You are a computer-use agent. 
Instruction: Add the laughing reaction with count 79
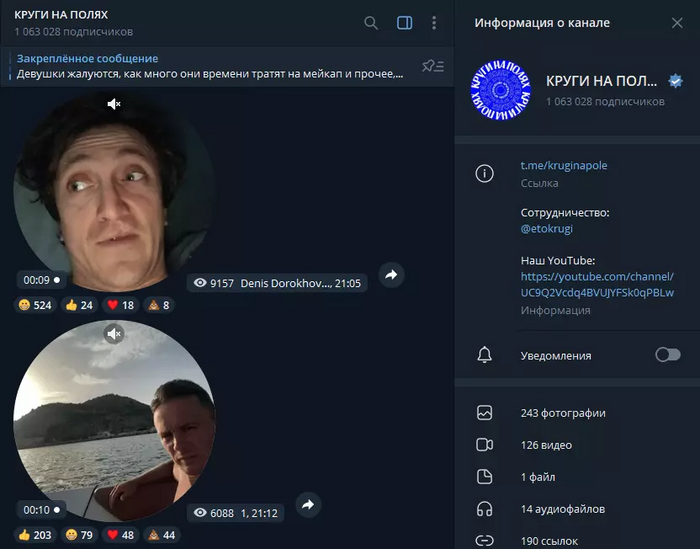[x=79, y=535]
